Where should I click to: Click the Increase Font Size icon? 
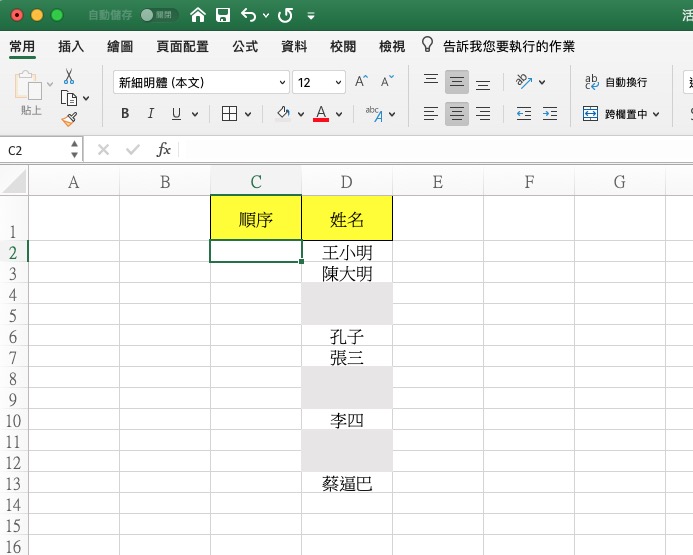(362, 82)
